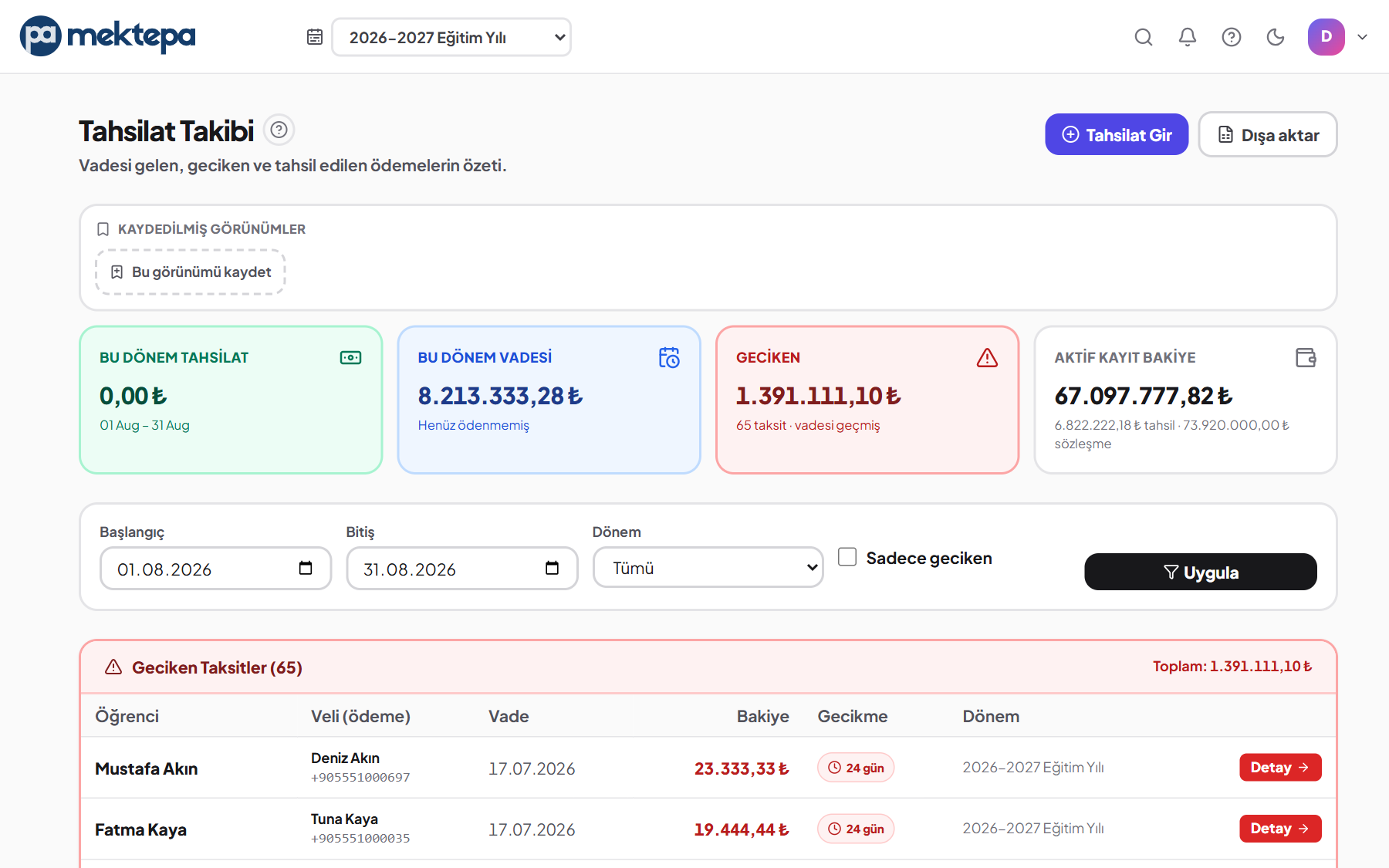Screen dimensions: 1389x868
Task: Click the Vade column header
Action: (x=509, y=716)
